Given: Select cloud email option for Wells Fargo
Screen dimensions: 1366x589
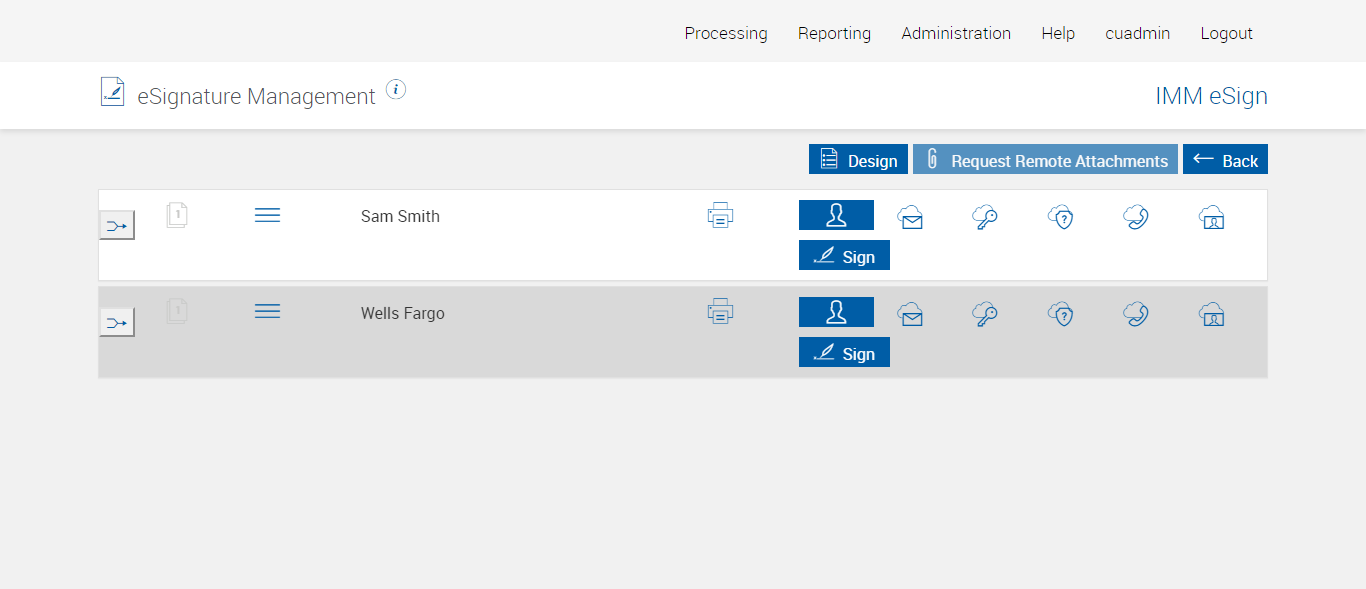Looking at the screenshot, I should (x=910, y=314).
